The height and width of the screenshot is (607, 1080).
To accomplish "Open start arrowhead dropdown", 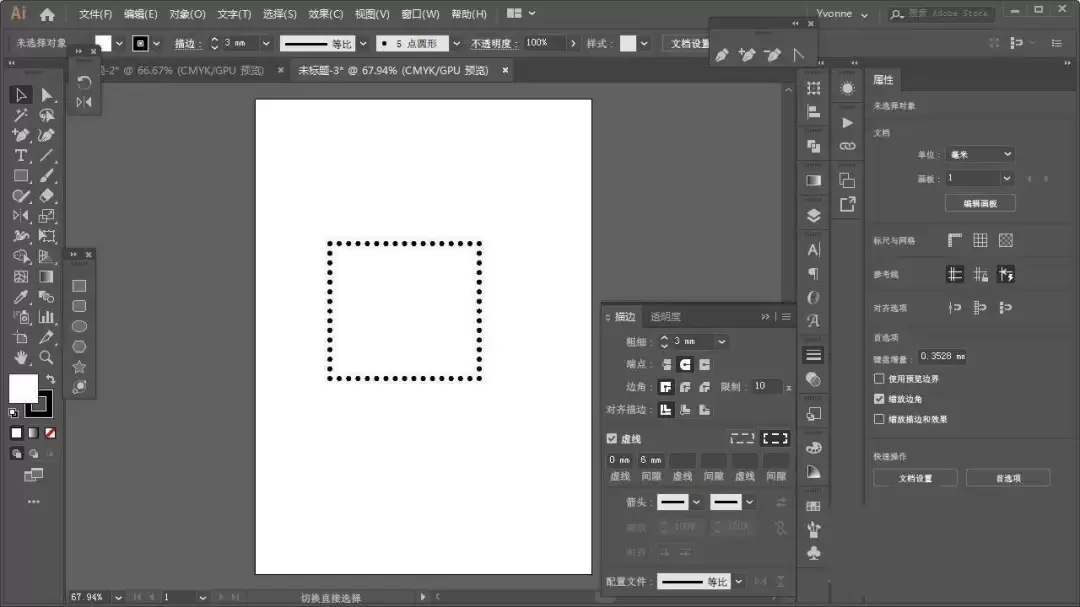I will 696,502.
